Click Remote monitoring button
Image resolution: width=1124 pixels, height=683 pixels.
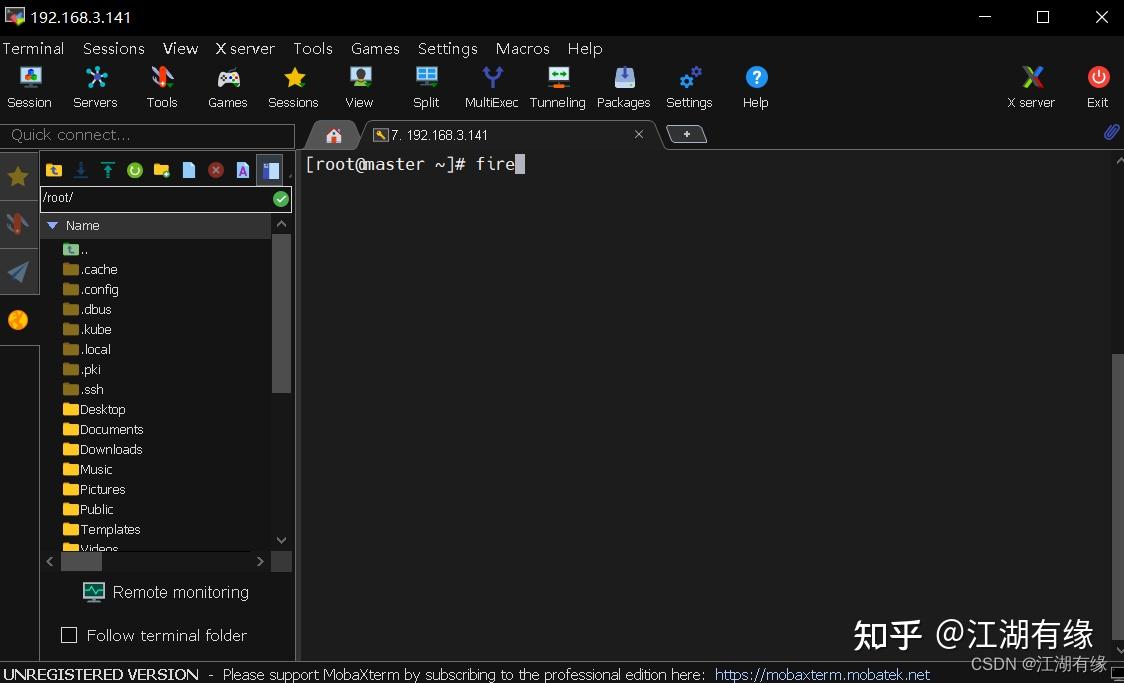tap(166, 592)
